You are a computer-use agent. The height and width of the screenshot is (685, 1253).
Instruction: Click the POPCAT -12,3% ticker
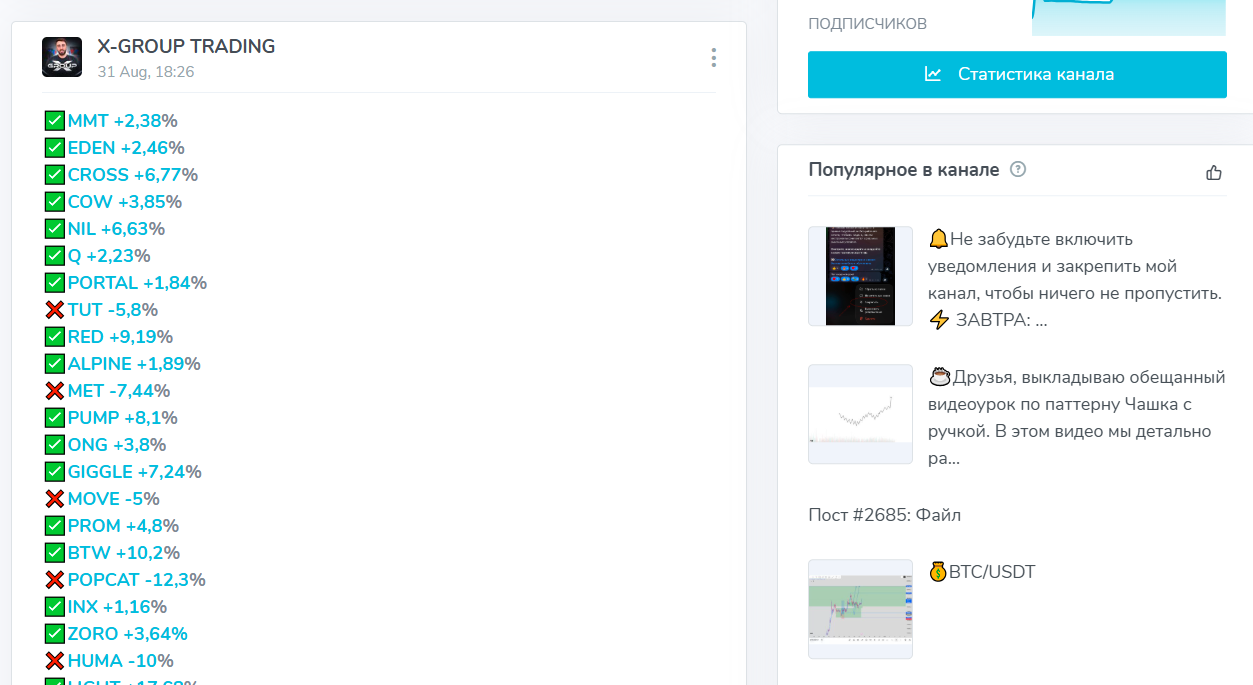137,580
